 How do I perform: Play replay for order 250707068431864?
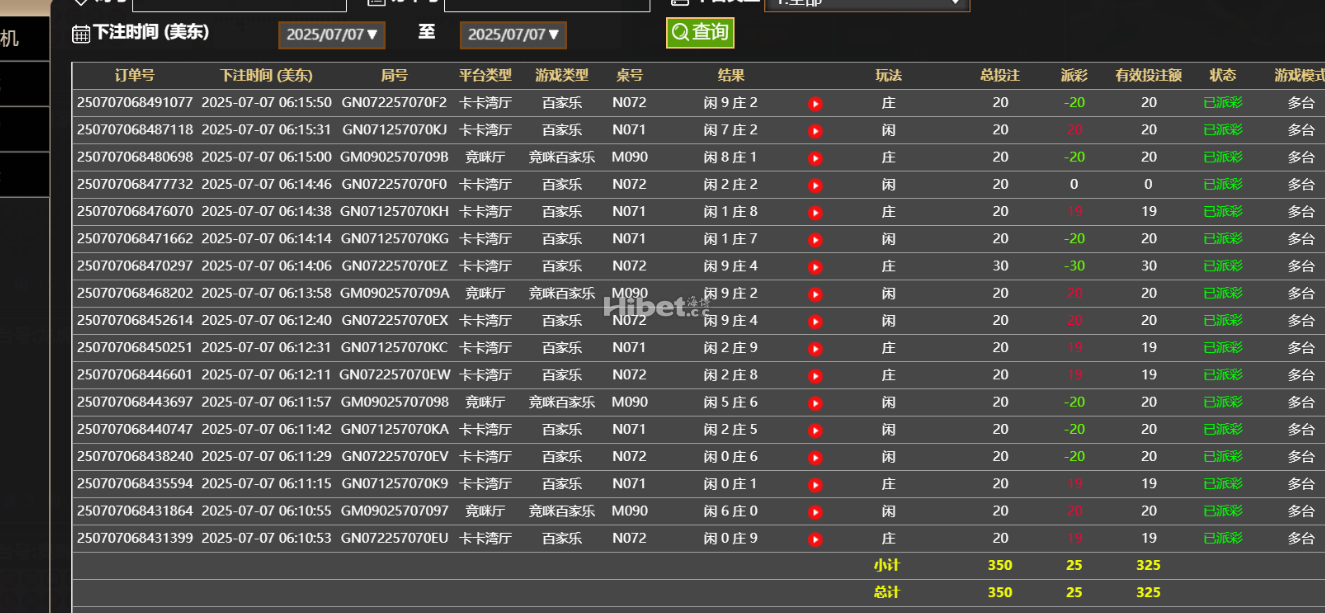point(815,510)
